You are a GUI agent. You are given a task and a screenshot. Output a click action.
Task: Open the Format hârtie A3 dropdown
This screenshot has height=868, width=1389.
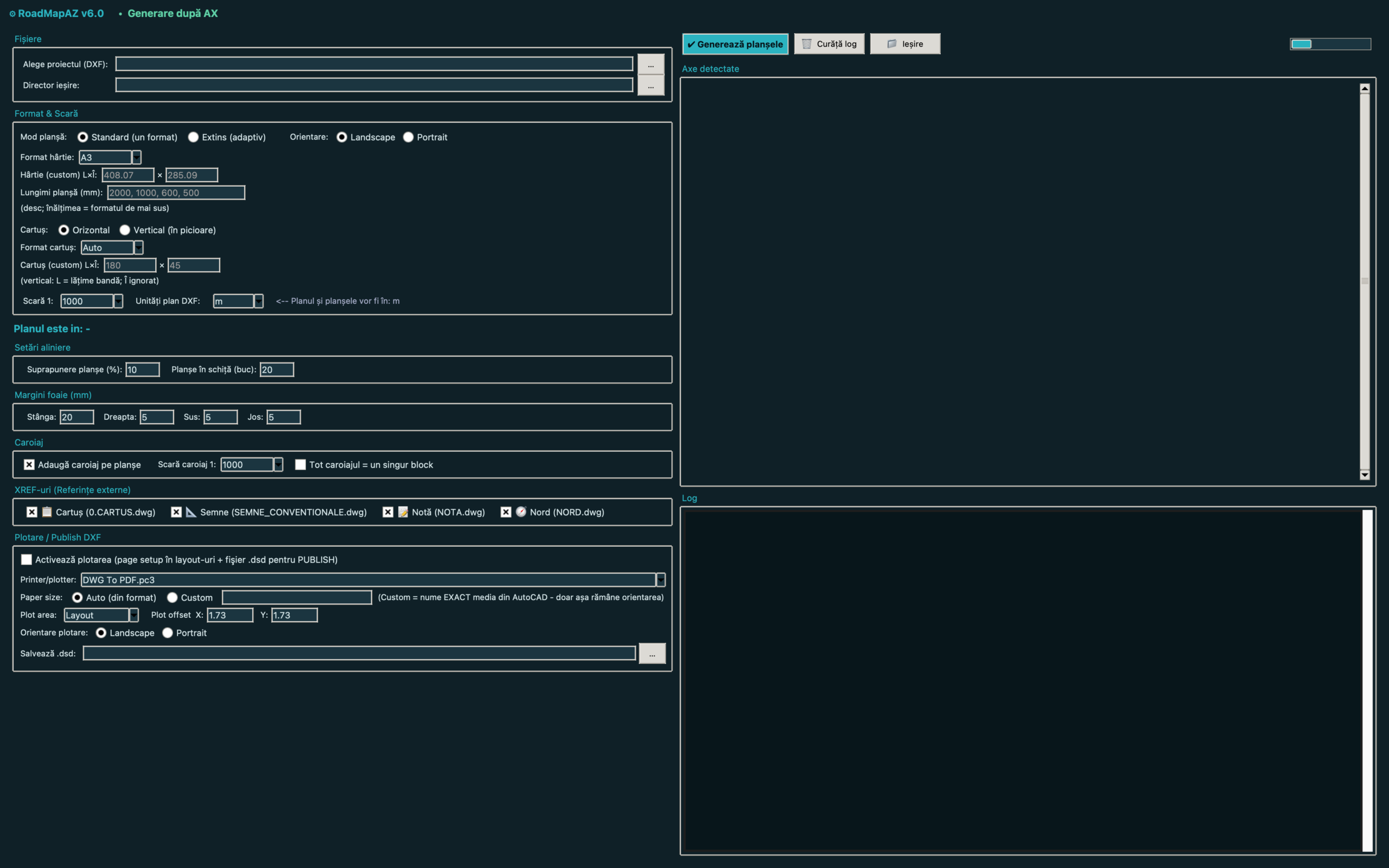pos(137,157)
